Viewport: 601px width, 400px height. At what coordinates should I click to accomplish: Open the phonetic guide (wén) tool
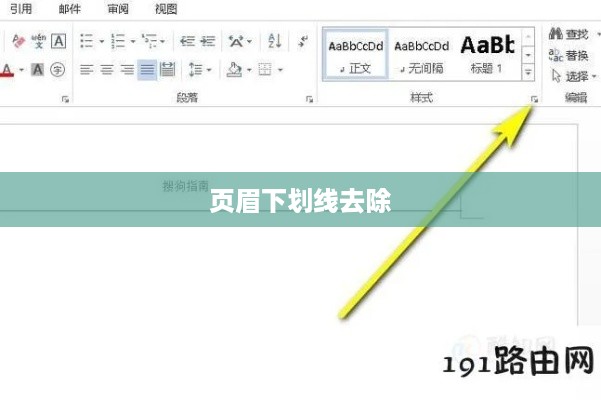point(38,41)
